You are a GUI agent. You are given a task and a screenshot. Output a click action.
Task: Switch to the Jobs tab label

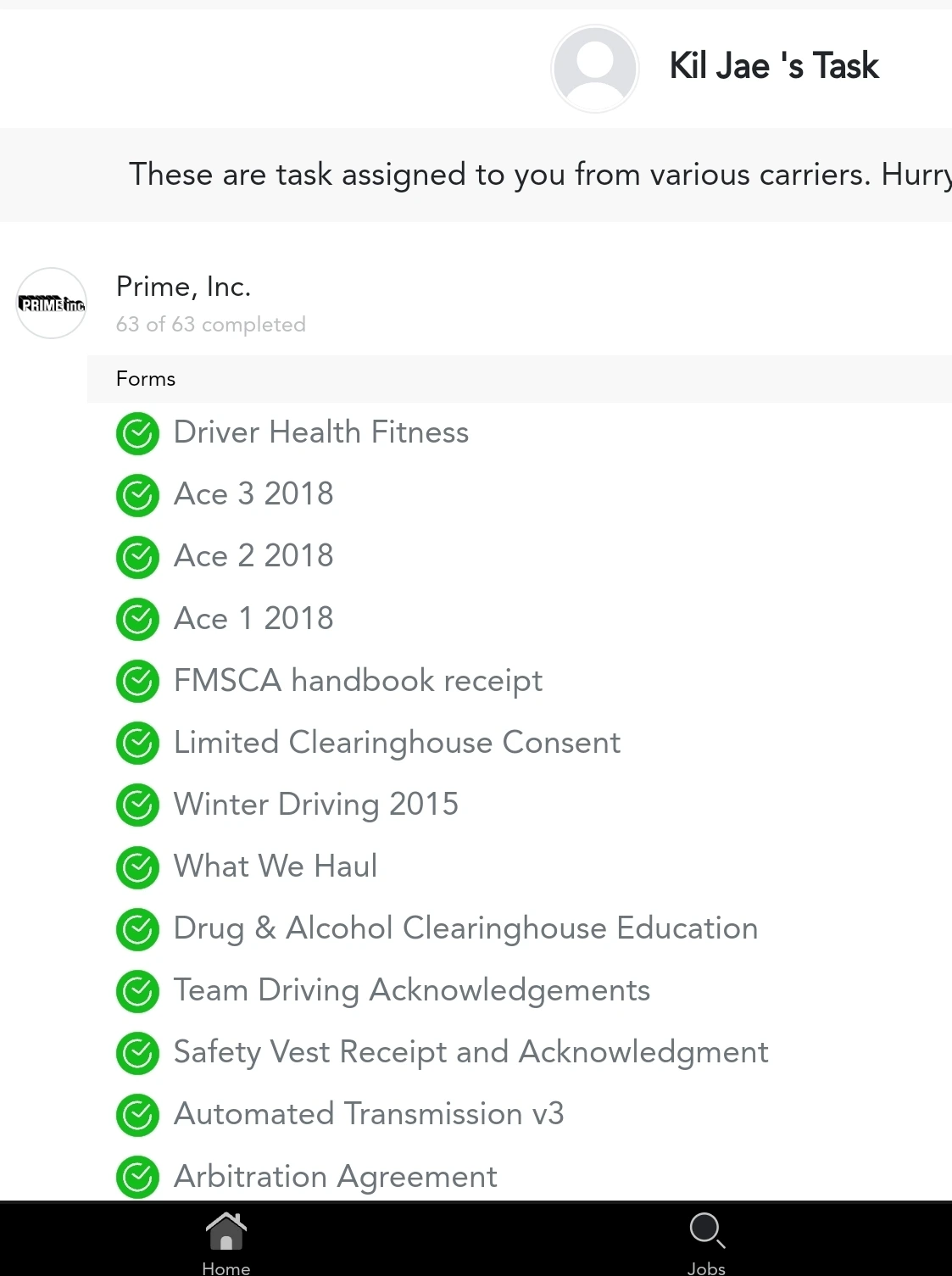(706, 1268)
